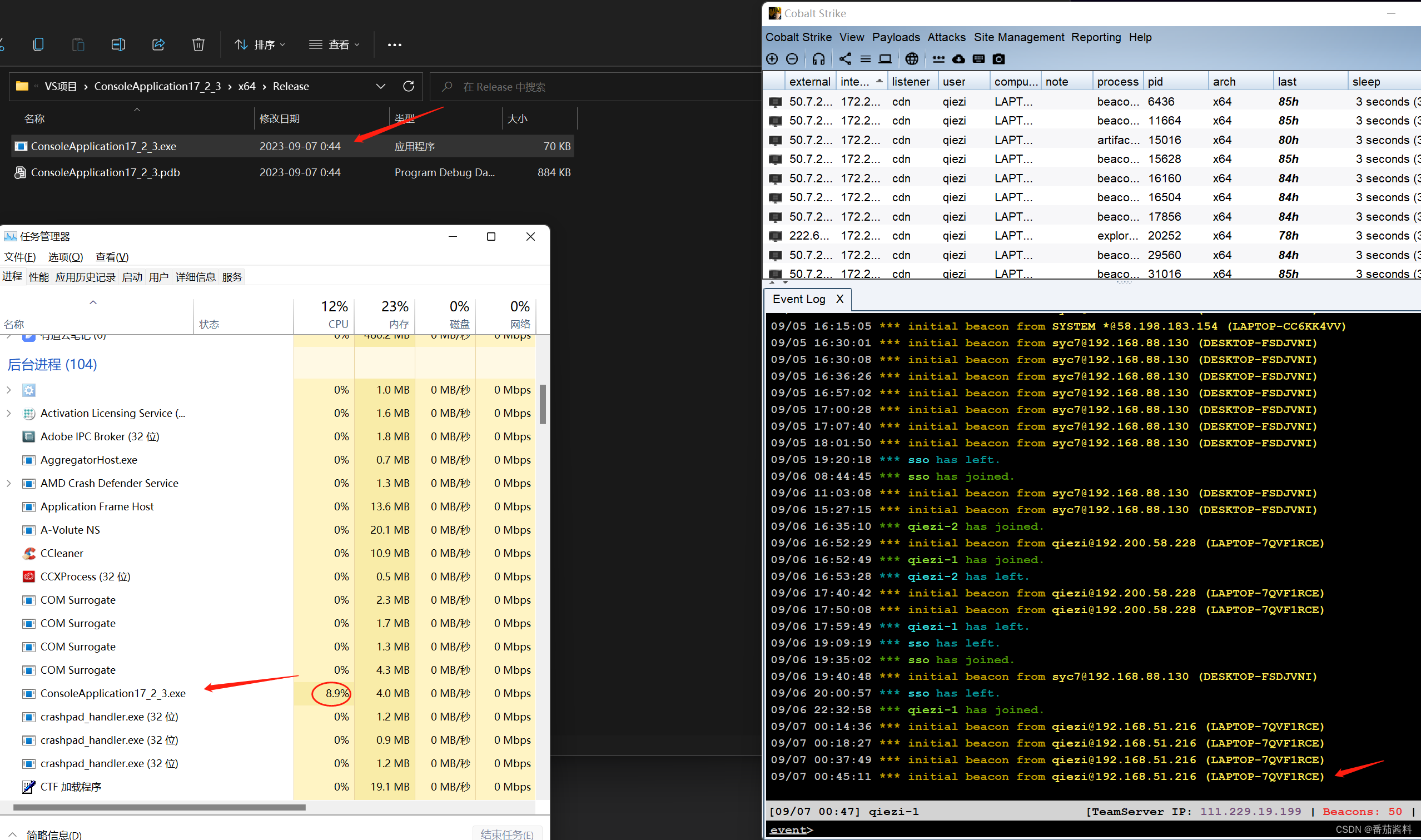The height and width of the screenshot is (840, 1421).
Task: Open web log globe icon
Action: pyautogui.click(x=912, y=59)
